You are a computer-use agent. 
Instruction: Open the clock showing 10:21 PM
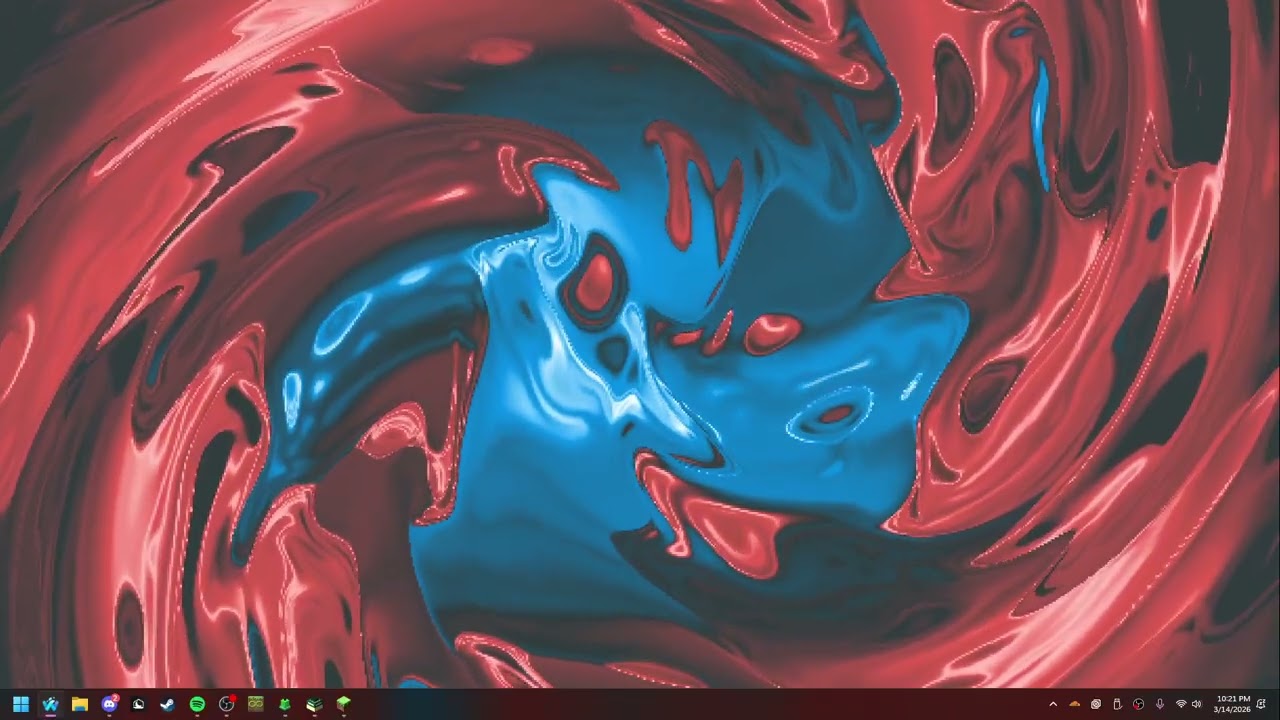pyautogui.click(x=1233, y=704)
